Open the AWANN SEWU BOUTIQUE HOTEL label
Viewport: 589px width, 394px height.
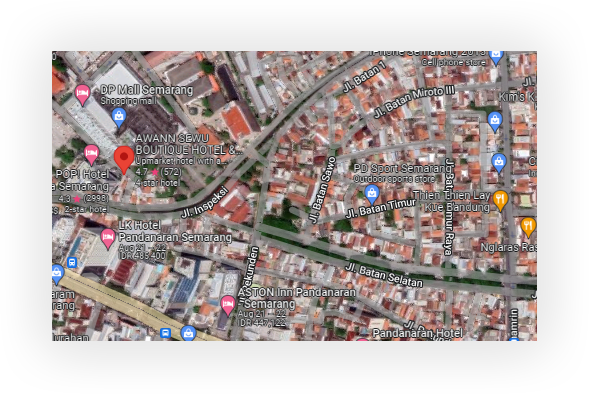point(189,144)
